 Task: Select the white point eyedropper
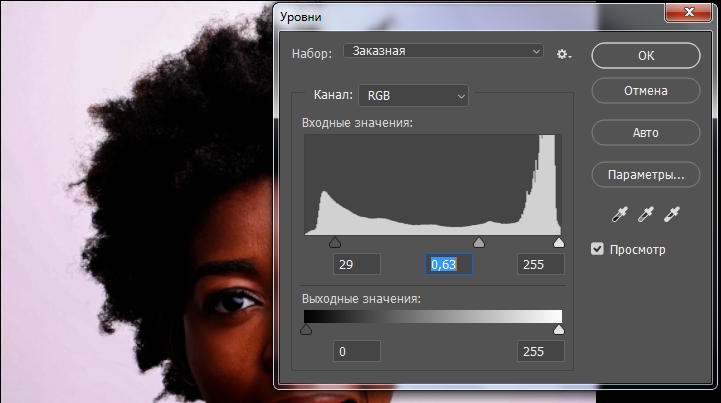click(672, 214)
